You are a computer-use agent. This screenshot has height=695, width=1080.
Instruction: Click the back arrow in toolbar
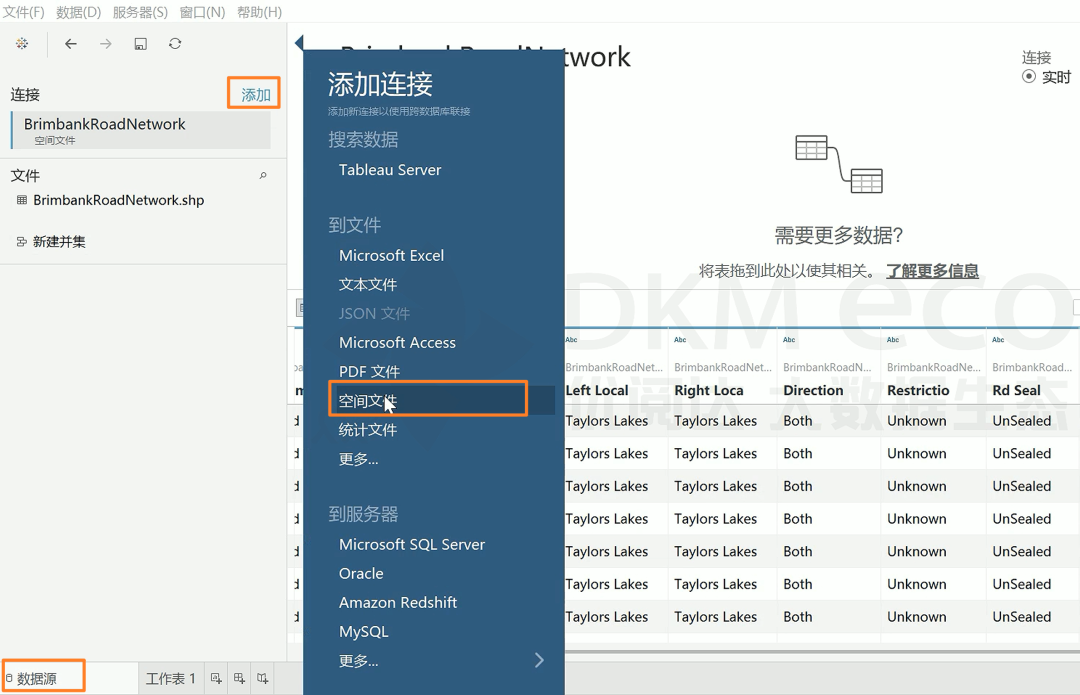coord(71,44)
